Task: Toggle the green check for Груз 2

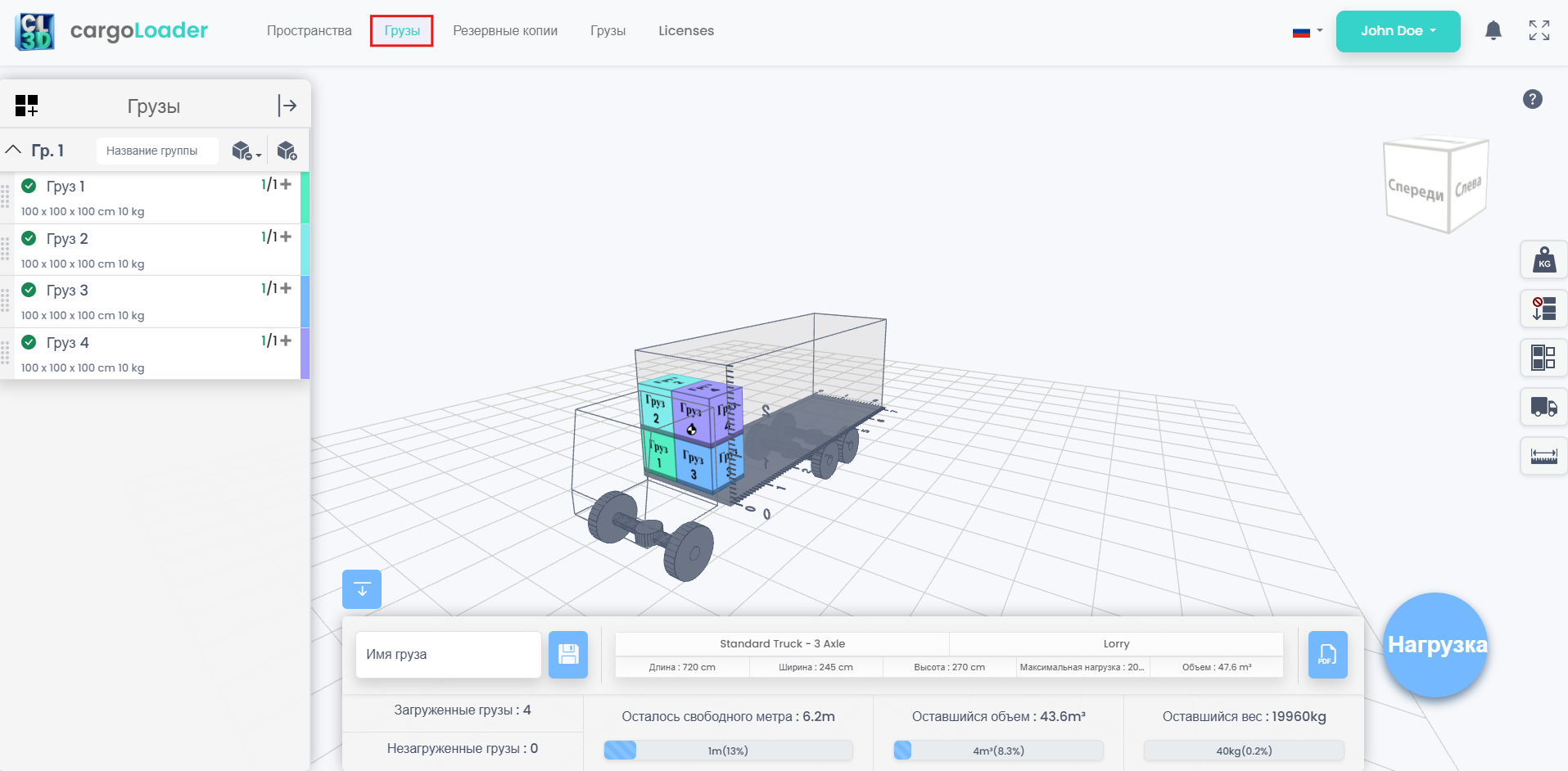Action: click(x=29, y=238)
